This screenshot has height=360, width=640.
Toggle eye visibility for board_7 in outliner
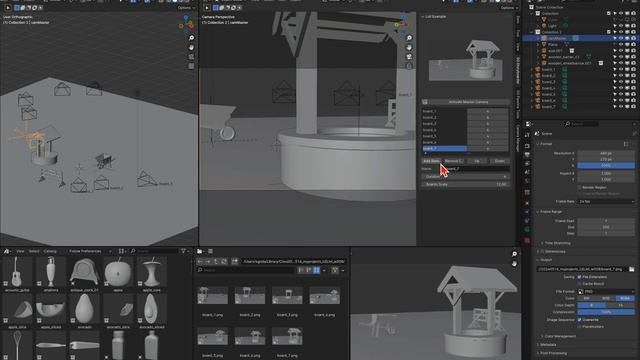[621, 107]
